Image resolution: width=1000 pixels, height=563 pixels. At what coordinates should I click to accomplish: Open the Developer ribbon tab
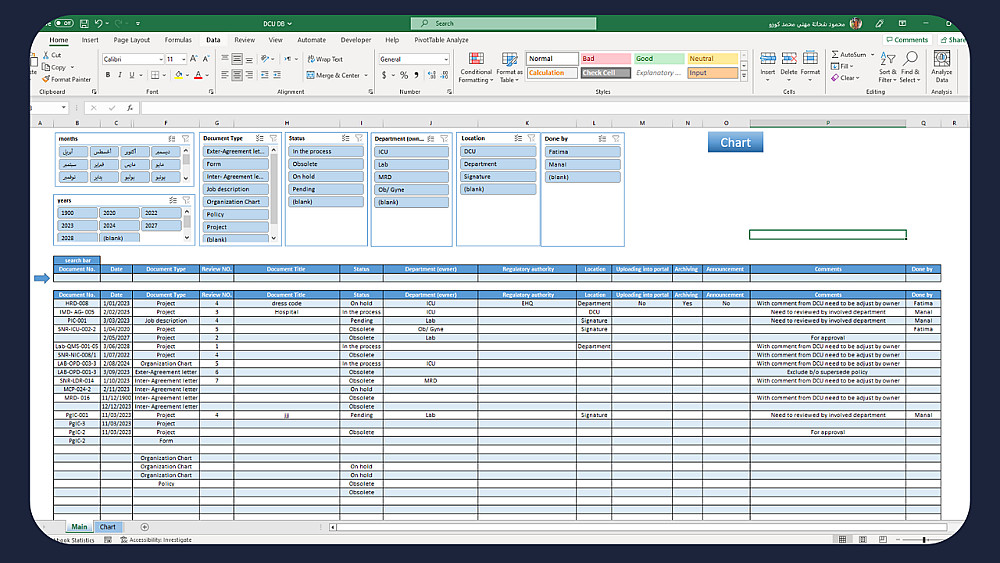tap(356, 40)
